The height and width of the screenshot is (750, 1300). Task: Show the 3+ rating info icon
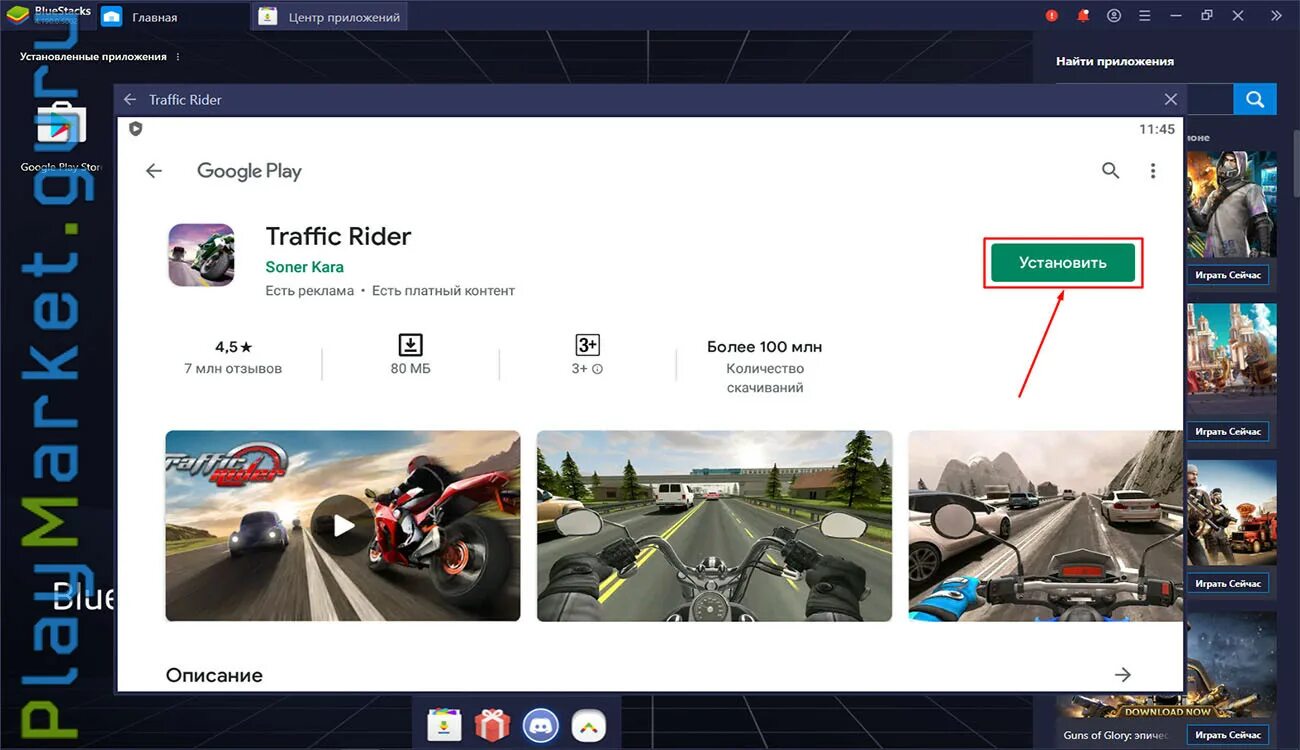(x=597, y=369)
